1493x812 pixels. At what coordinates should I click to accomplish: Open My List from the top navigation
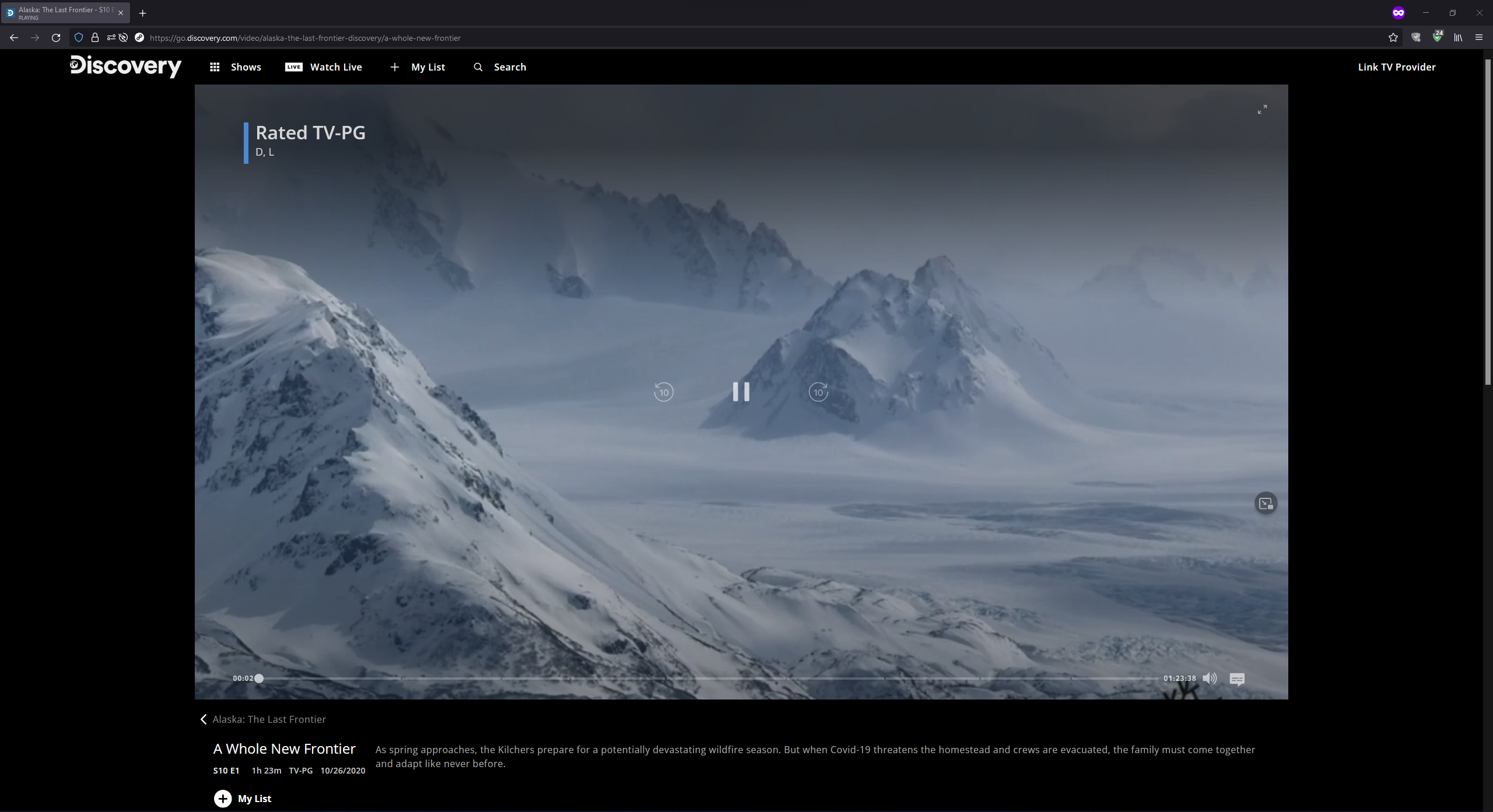click(x=418, y=67)
